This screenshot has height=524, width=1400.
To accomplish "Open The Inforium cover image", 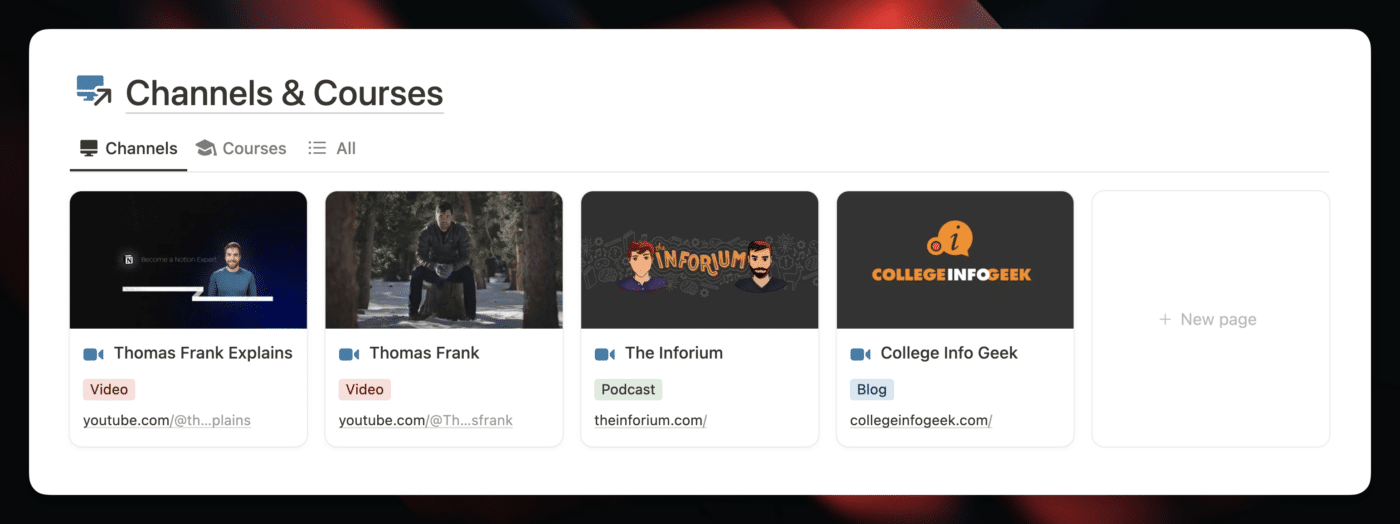I will click(x=699, y=259).
